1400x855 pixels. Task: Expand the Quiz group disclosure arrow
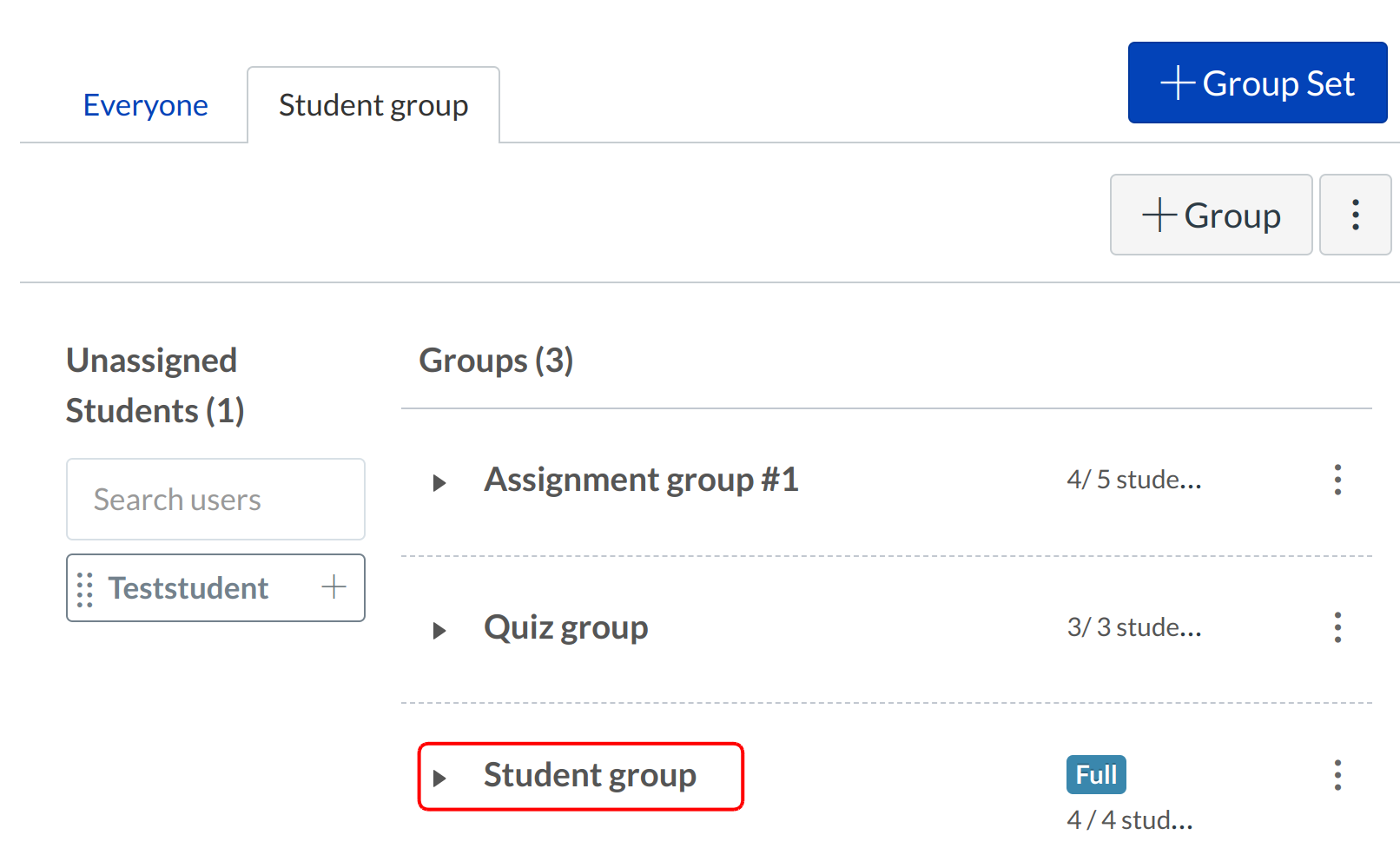(x=439, y=630)
